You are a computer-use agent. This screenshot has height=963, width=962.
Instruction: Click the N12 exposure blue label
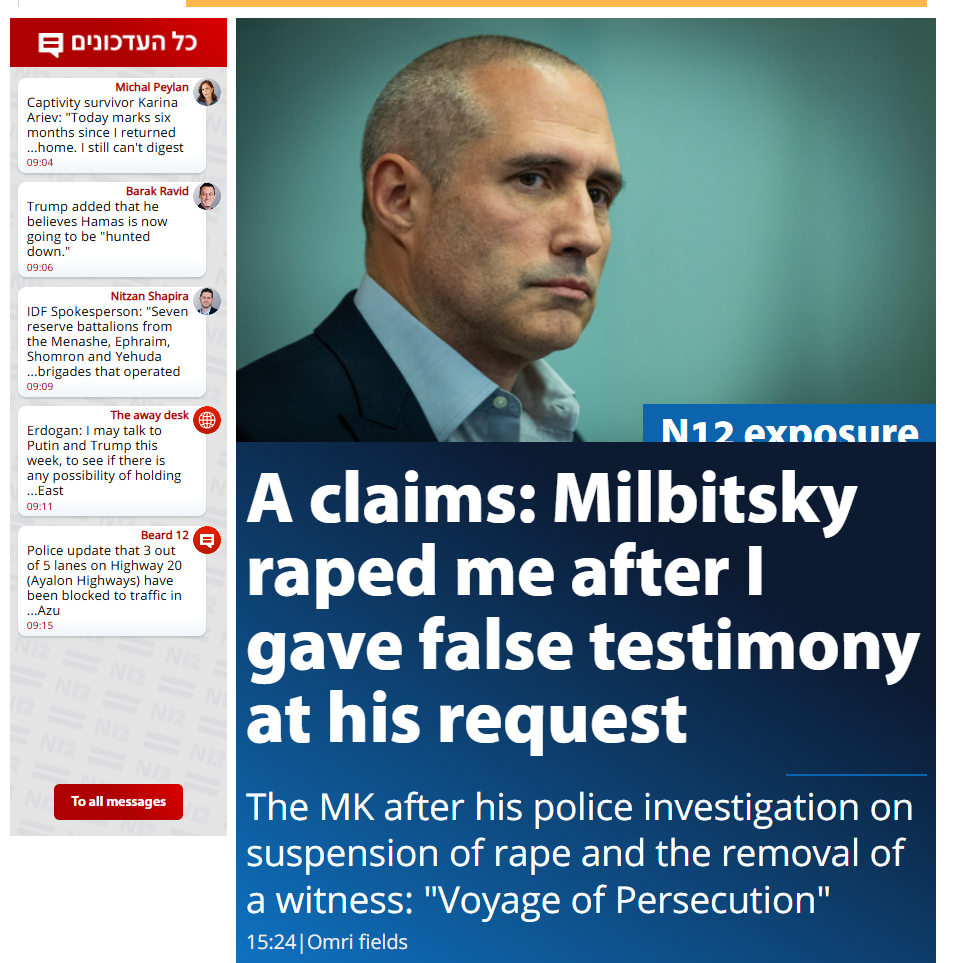tap(789, 424)
